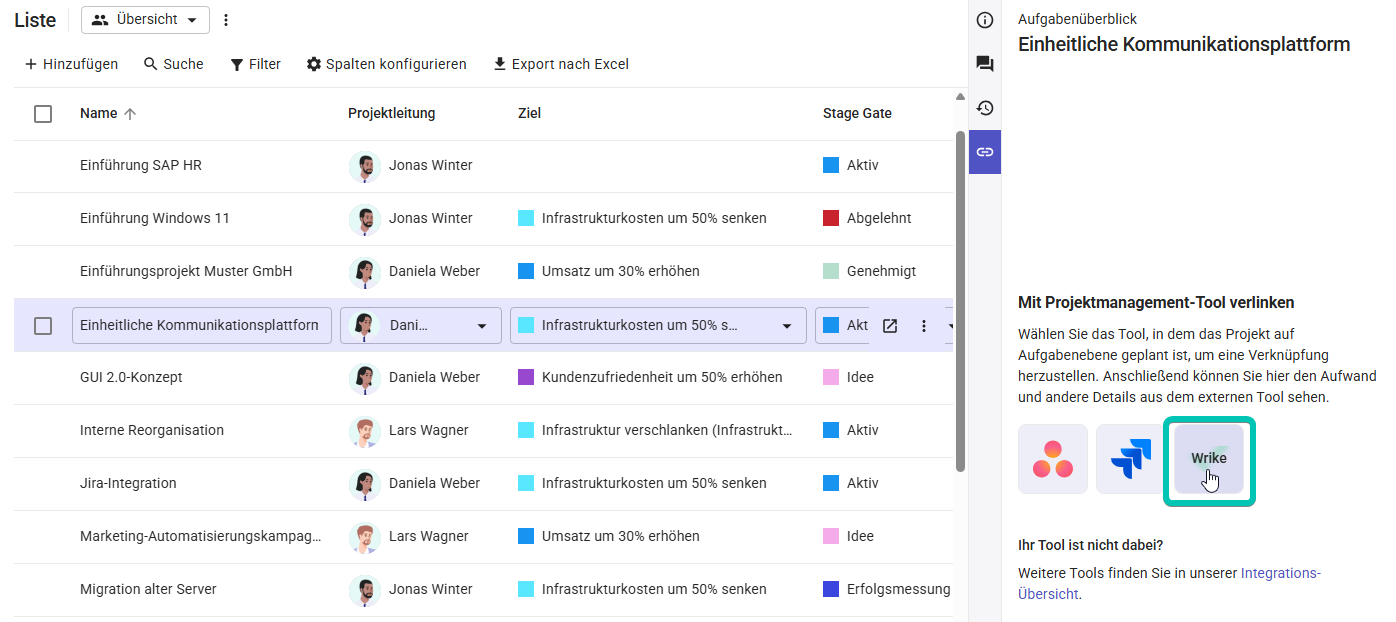Screen dimensions: 1396x622
Task: Expand the Projektleitung dropdown in selected row
Action: coord(481,326)
